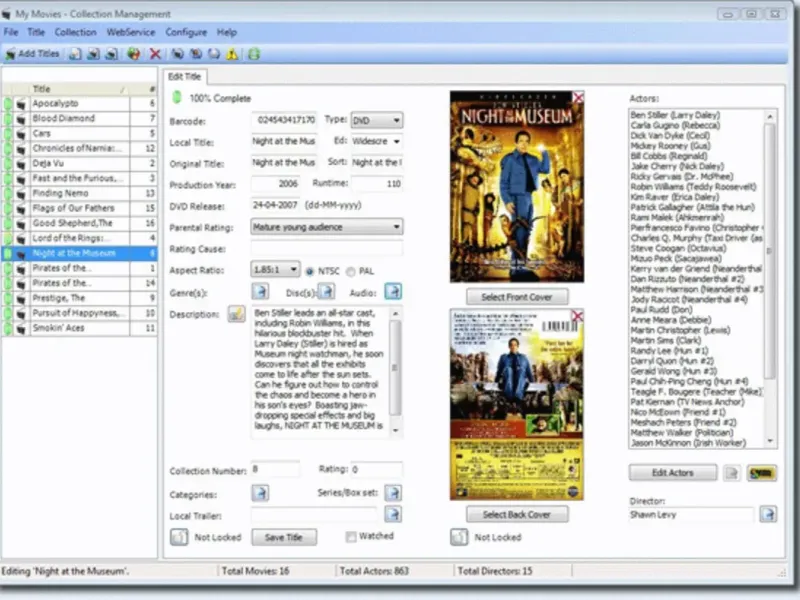Click the Actors list scroll up arrow
The image size is (800, 600).
pos(770,116)
